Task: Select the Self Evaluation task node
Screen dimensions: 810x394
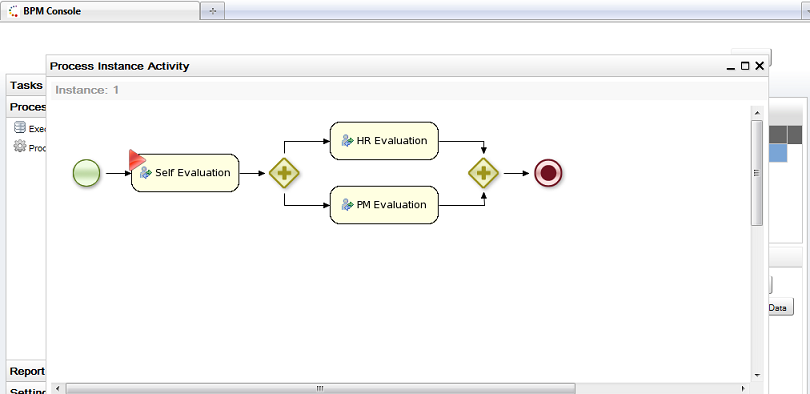Action: click(x=185, y=173)
